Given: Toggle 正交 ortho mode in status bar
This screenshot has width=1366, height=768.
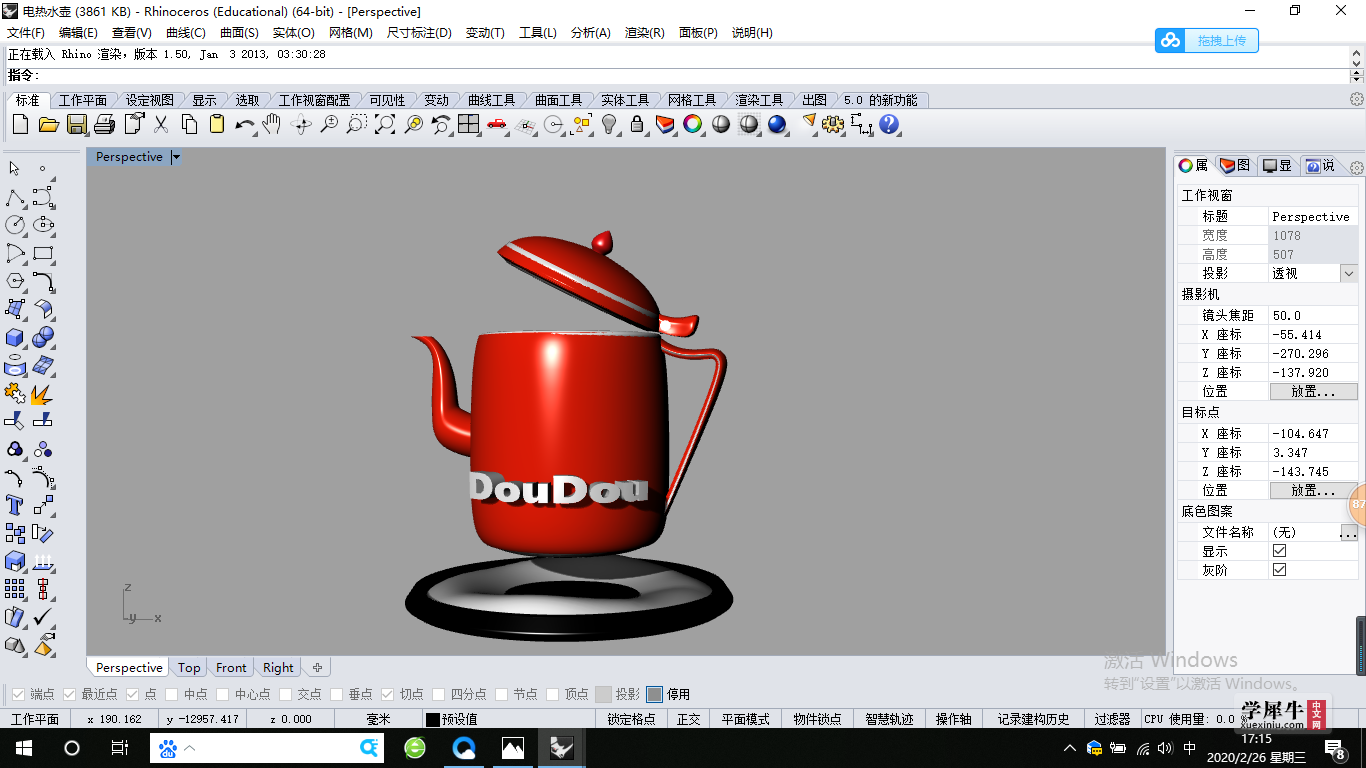Looking at the screenshot, I should point(689,719).
